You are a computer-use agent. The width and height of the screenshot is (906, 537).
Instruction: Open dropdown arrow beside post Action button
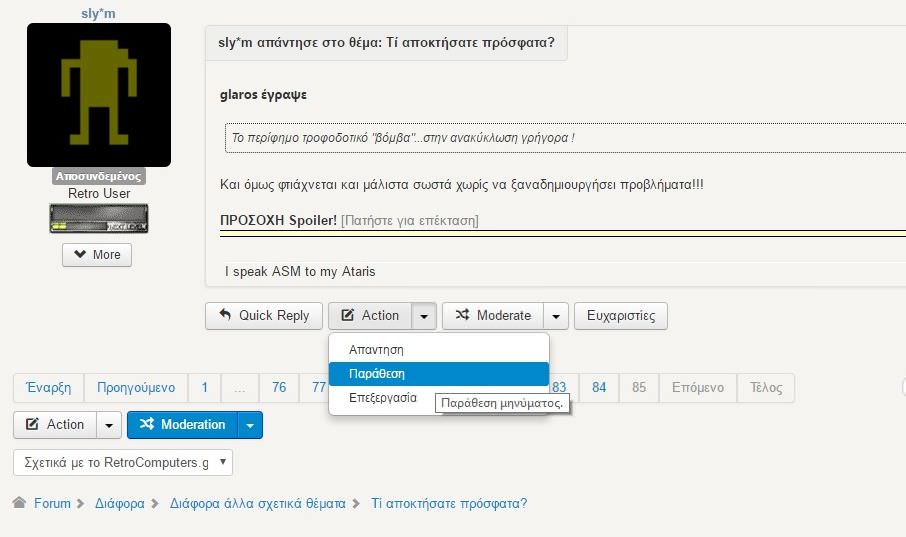click(x=424, y=315)
